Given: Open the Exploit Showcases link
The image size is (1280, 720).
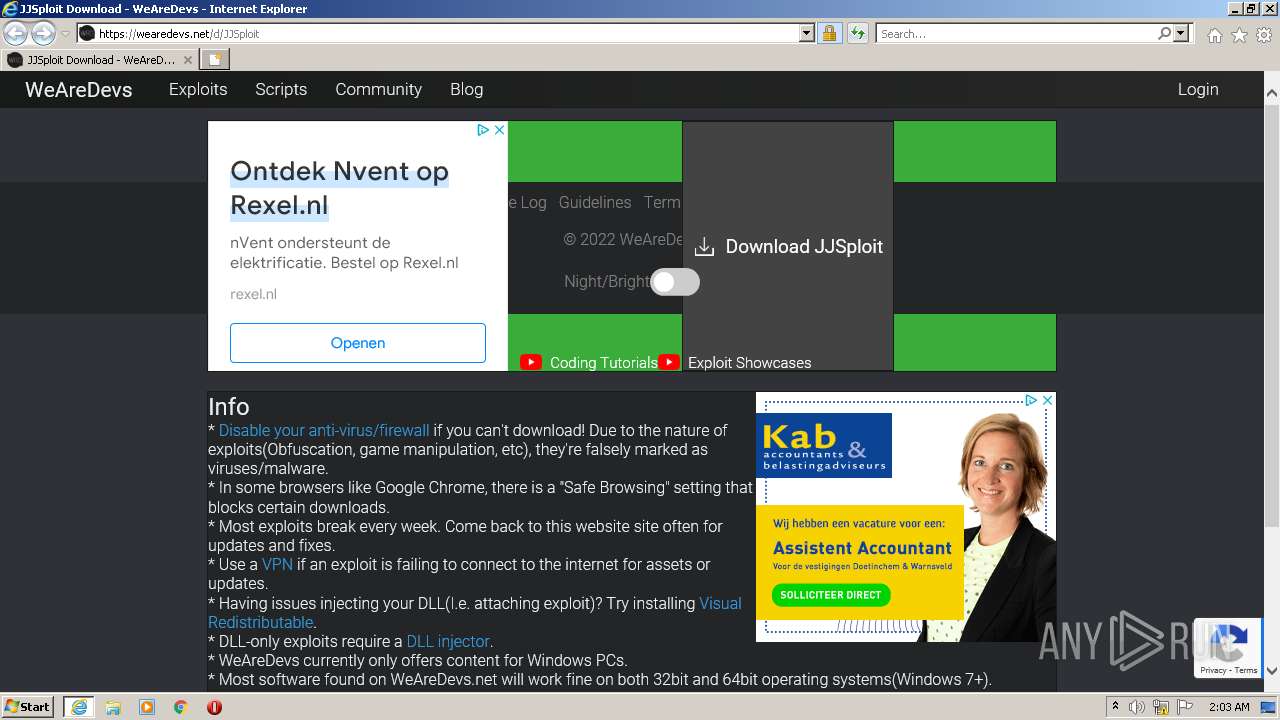Looking at the screenshot, I should (750, 363).
